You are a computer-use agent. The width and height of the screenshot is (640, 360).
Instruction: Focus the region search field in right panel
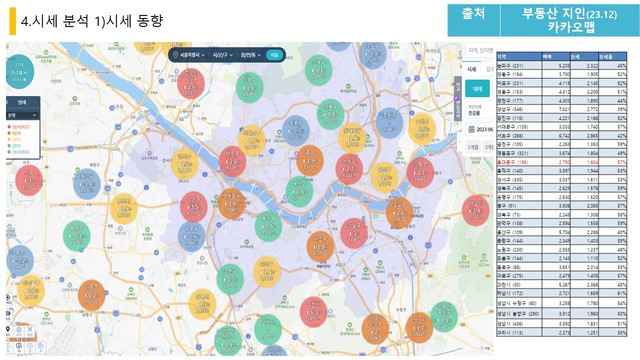pyautogui.click(x=480, y=50)
